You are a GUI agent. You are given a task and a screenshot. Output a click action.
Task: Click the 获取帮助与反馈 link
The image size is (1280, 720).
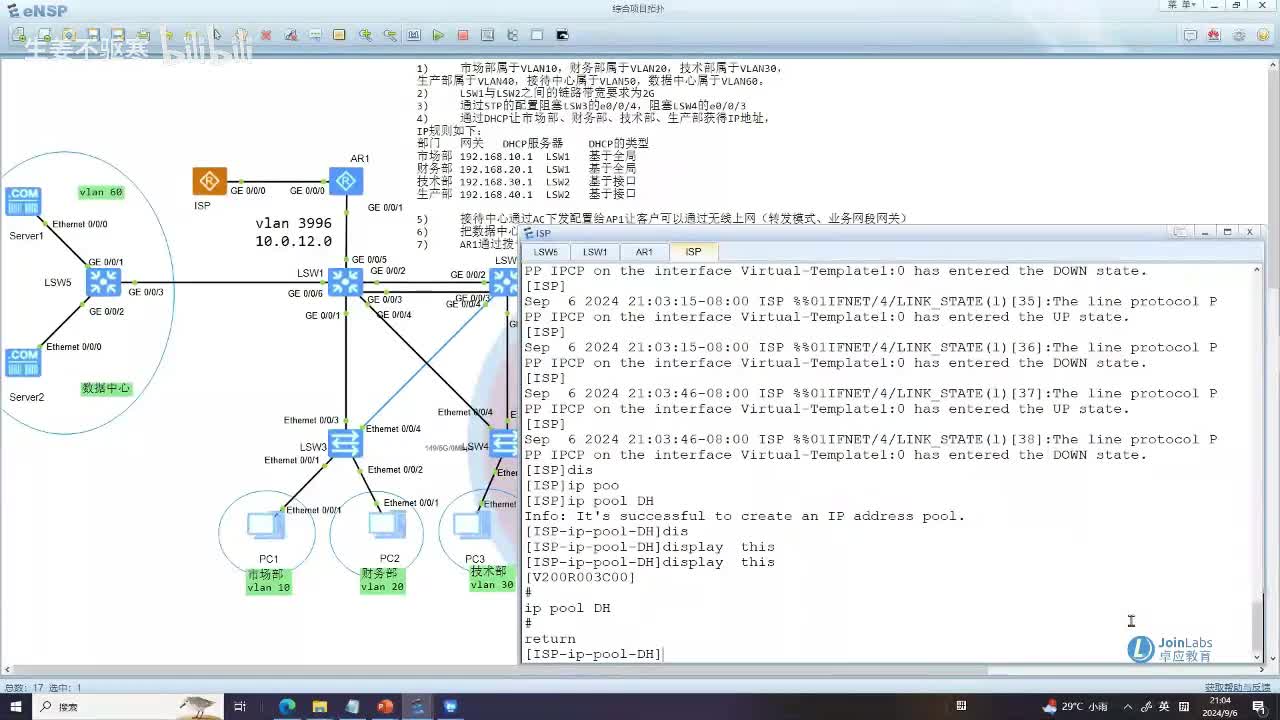[1237, 688]
